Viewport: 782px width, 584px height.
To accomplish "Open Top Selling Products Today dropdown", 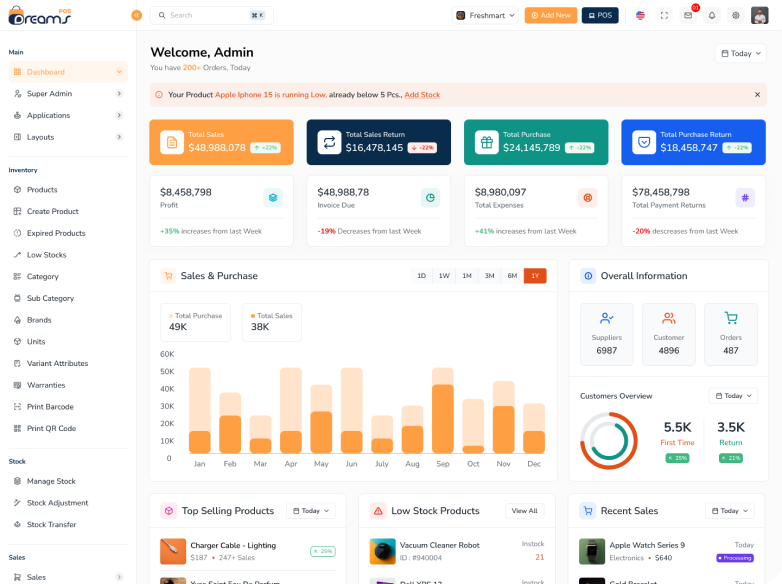I will click(311, 511).
